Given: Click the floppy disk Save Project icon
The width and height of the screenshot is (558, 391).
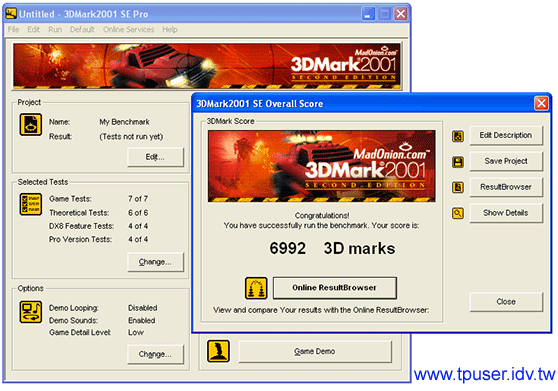Looking at the screenshot, I should point(458,162).
